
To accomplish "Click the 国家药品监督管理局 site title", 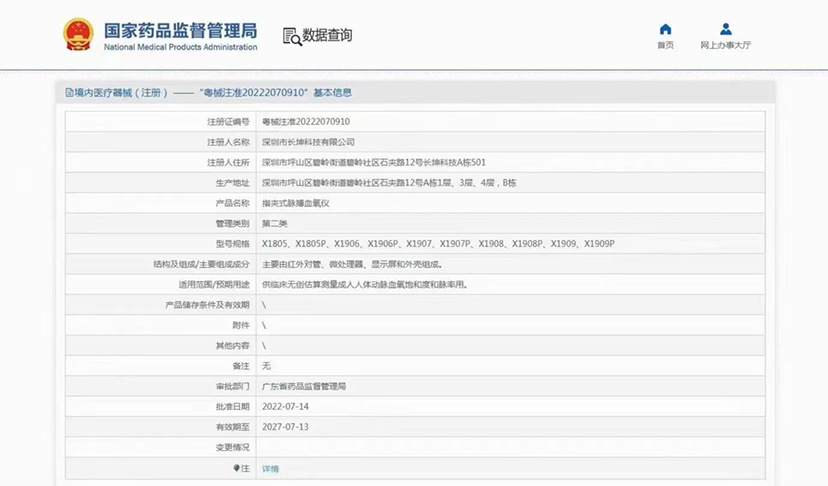I will coord(180,28).
